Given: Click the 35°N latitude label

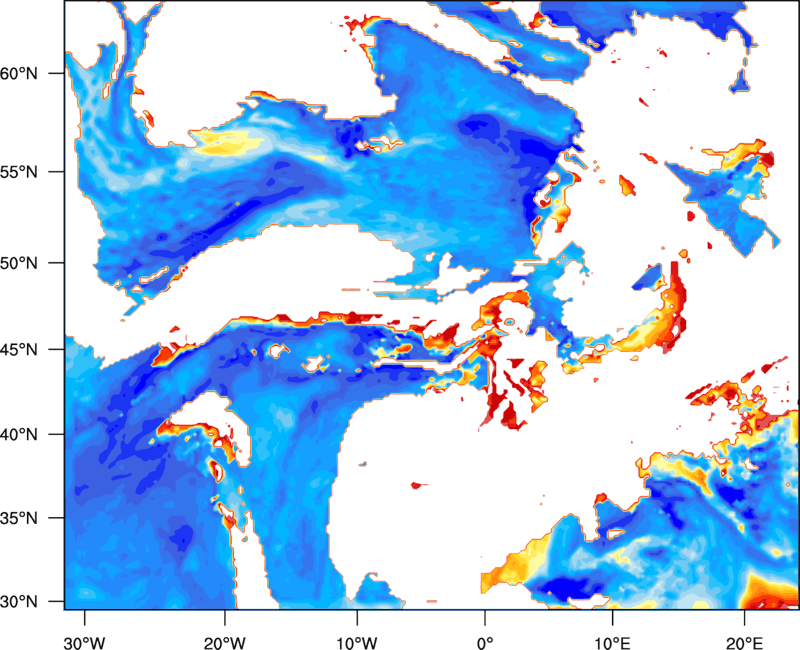Looking at the screenshot, I should (x=19, y=518).
